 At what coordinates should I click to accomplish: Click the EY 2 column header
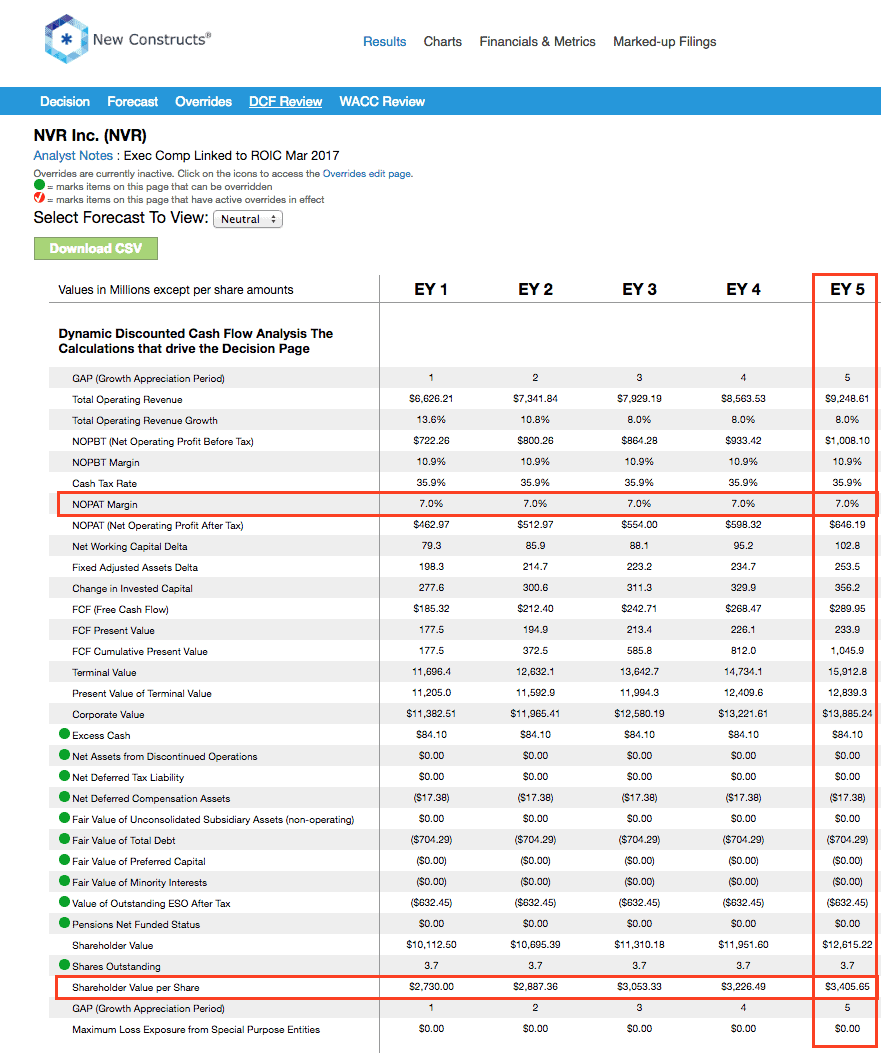[535, 289]
